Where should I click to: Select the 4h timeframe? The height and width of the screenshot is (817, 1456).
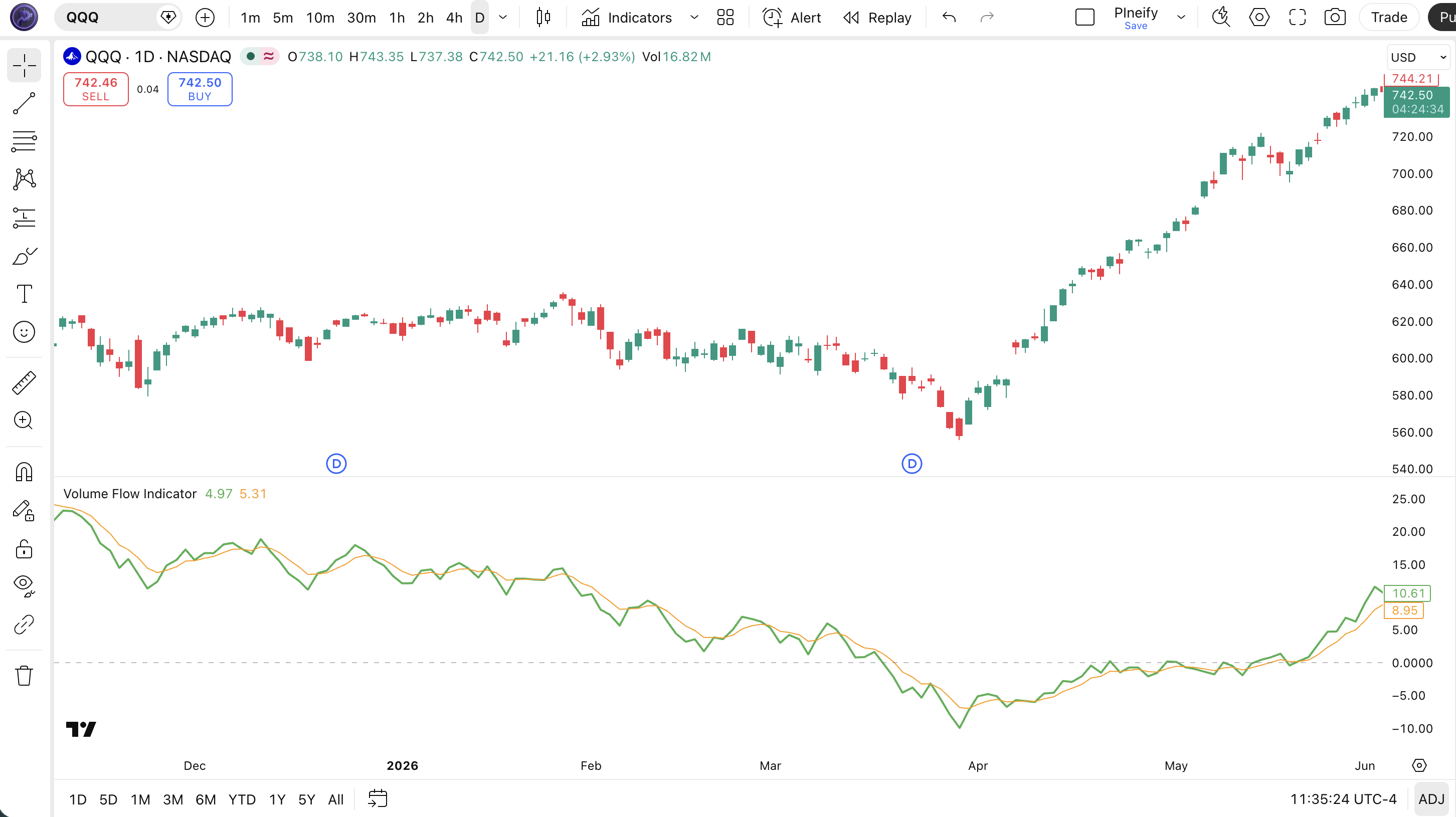454,18
